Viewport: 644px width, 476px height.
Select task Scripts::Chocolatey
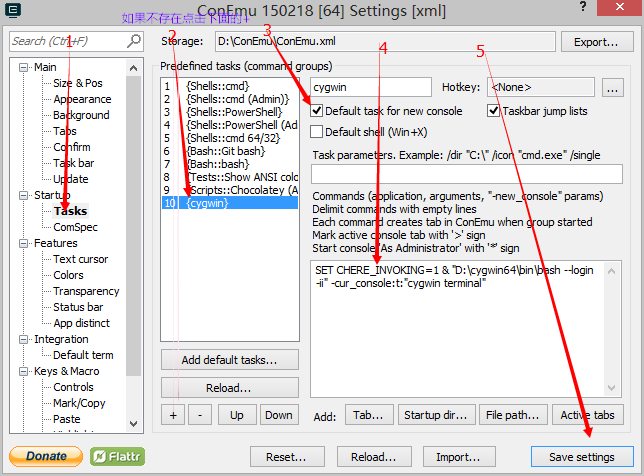coord(230,190)
